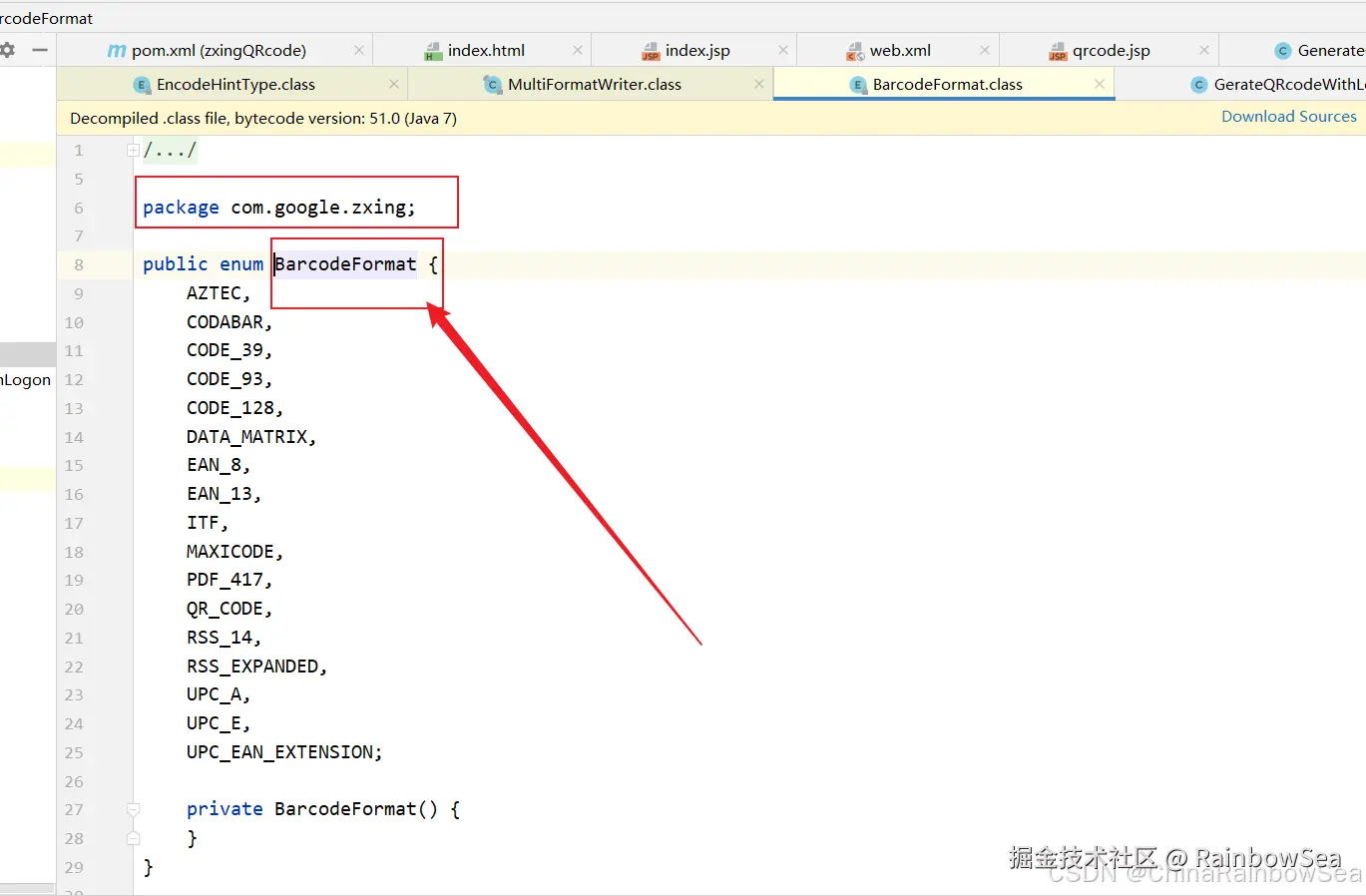Open the tool window settings gear
Image resolution: width=1366 pixels, height=896 pixels.
pos(7,50)
